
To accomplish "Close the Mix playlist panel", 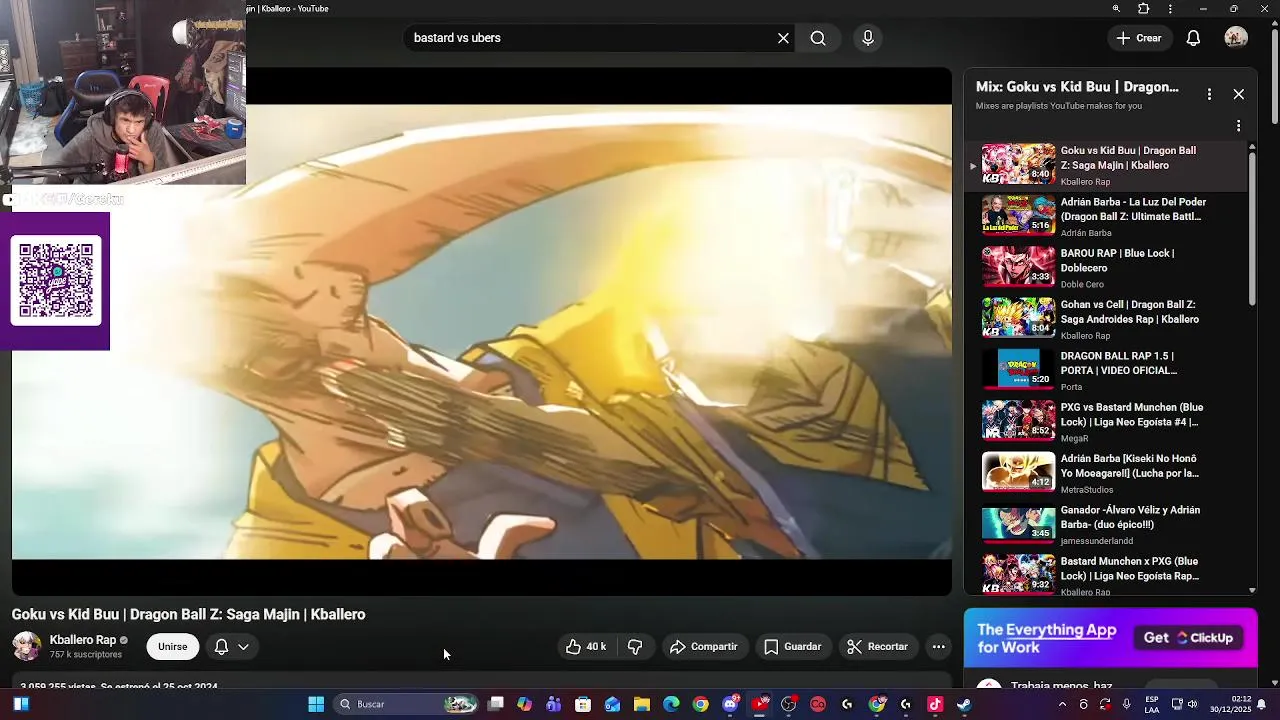I will pos(1238,94).
